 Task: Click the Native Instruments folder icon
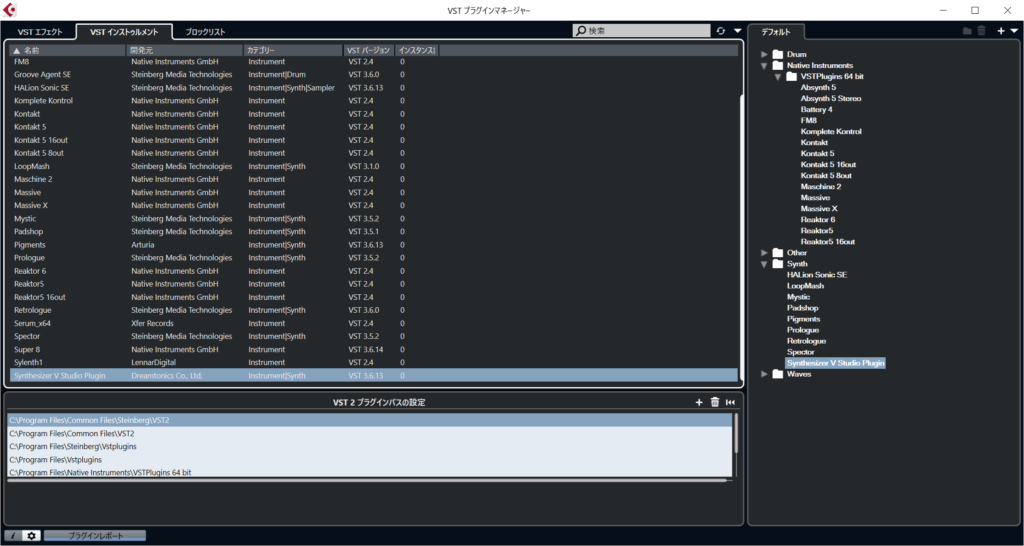tap(777, 65)
